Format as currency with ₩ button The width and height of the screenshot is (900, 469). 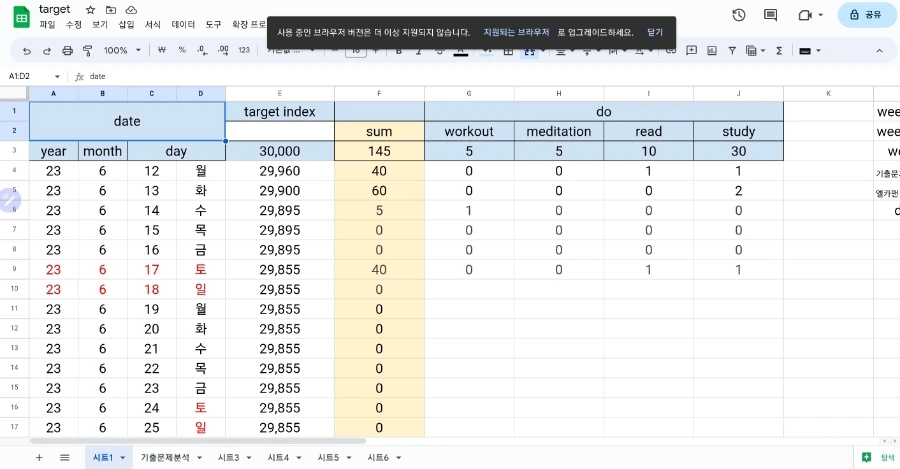tap(162, 51)
